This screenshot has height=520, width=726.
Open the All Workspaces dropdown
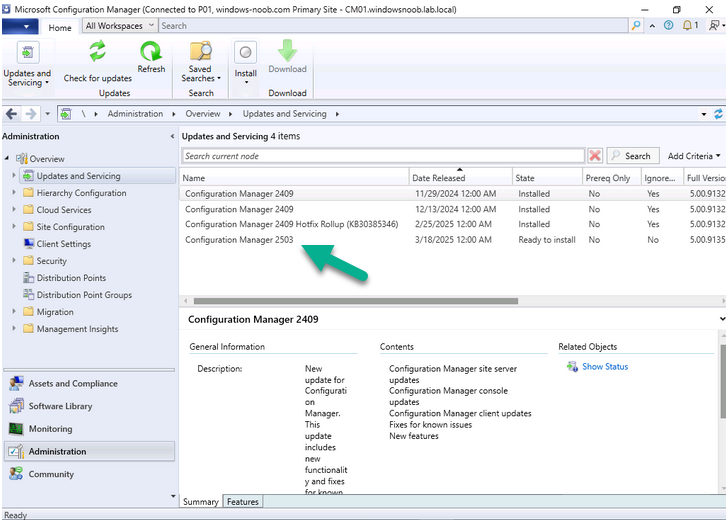pyautogui.click(x=119, y=26)
